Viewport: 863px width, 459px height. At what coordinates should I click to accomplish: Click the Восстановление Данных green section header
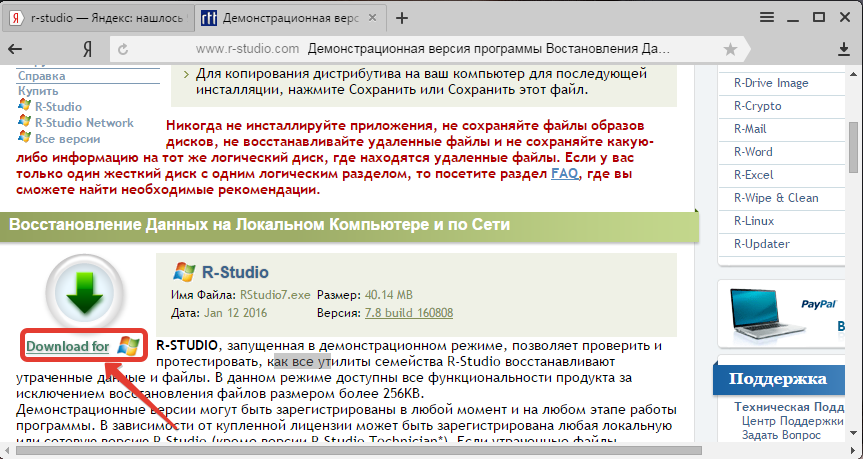[x=349, y=225]
